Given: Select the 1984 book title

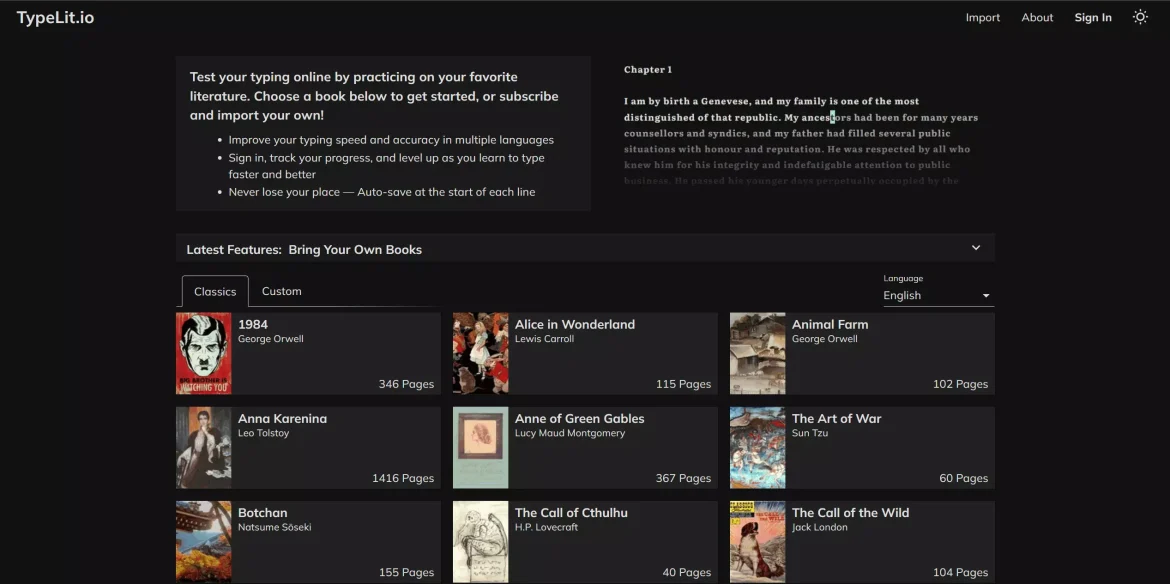Looking at the screenshot, I should coord(253,324).
